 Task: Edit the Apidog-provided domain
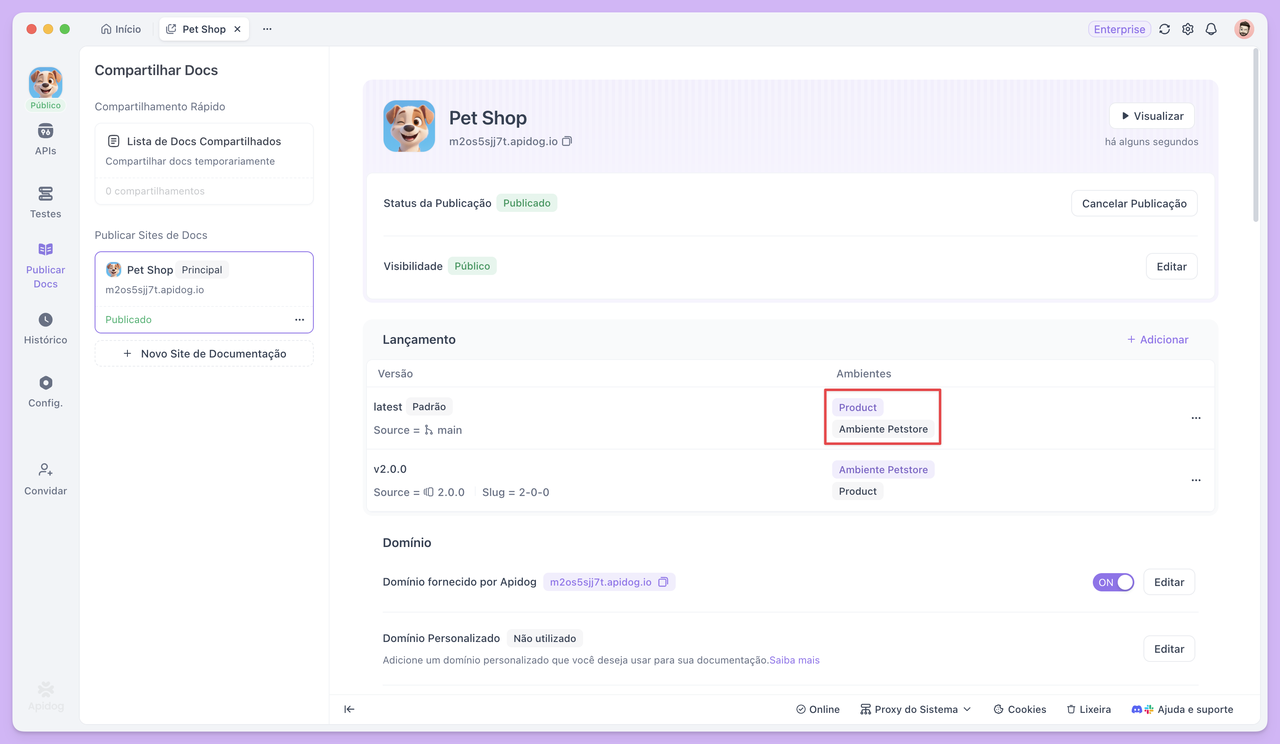pos(1169,582)
